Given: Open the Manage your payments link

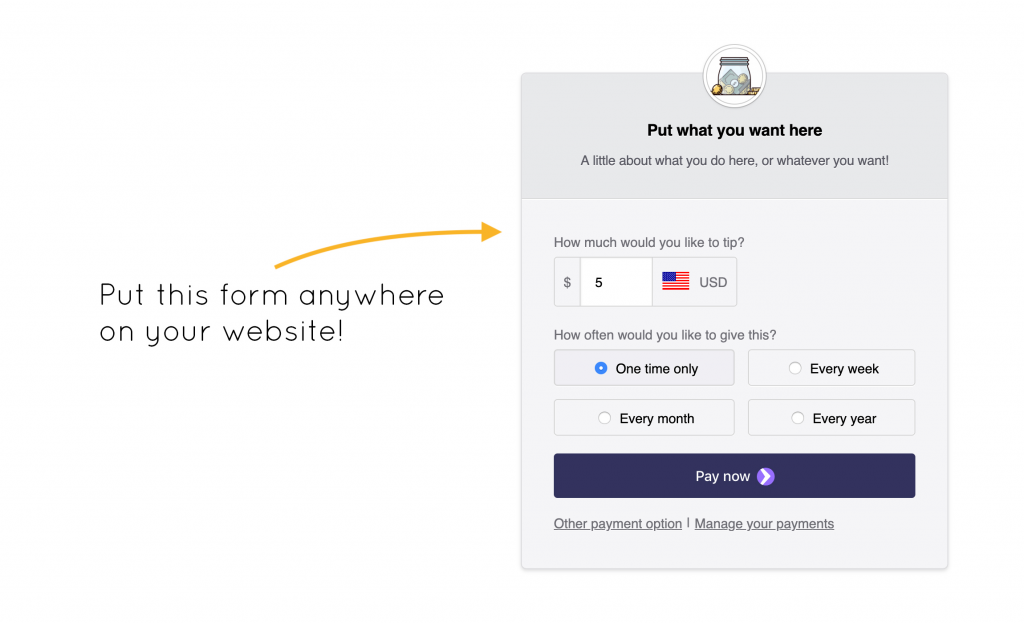Looking at the screenshot, I should coord(764,524).
